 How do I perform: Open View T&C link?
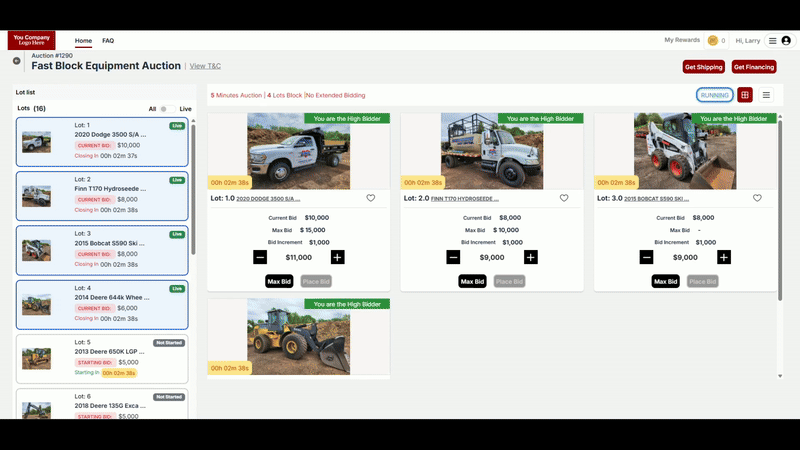point(205,66)
